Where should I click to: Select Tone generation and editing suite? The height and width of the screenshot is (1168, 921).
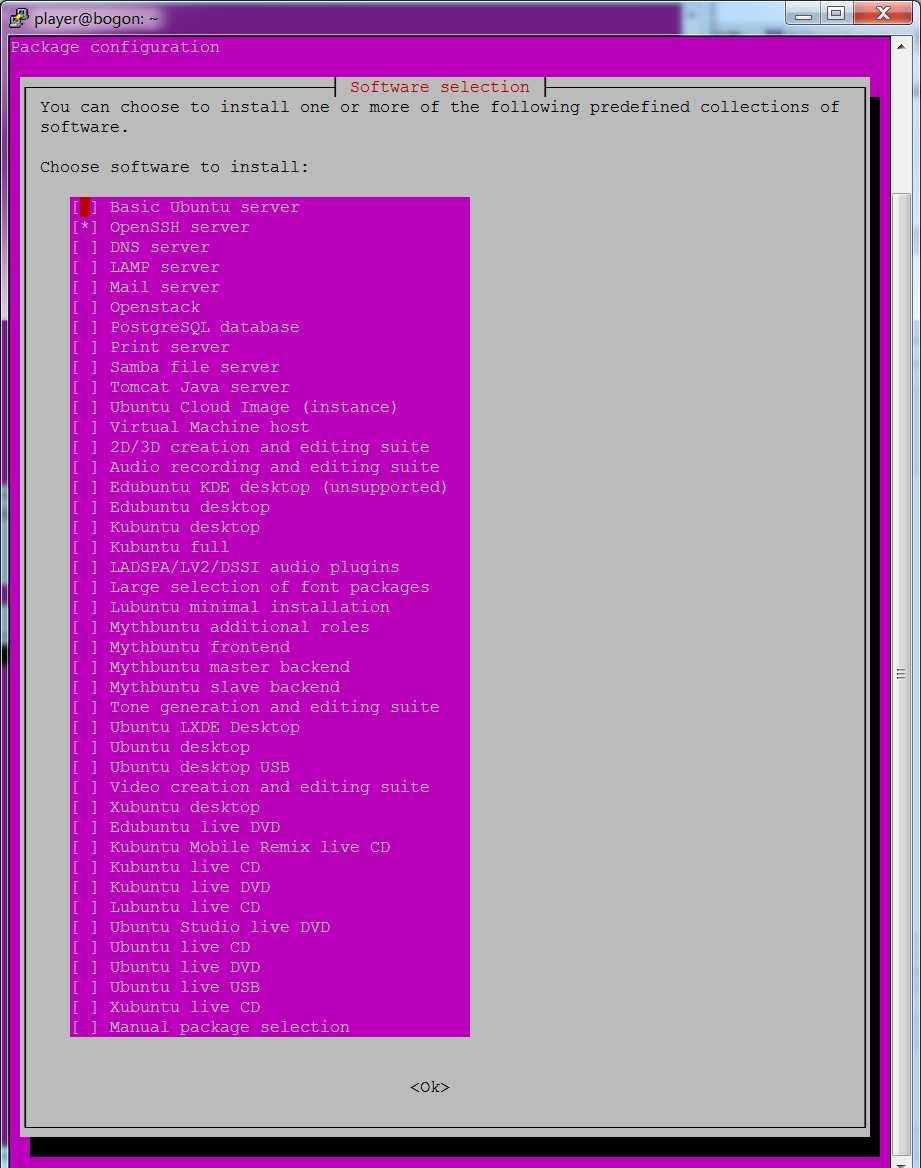coord(270,707)
